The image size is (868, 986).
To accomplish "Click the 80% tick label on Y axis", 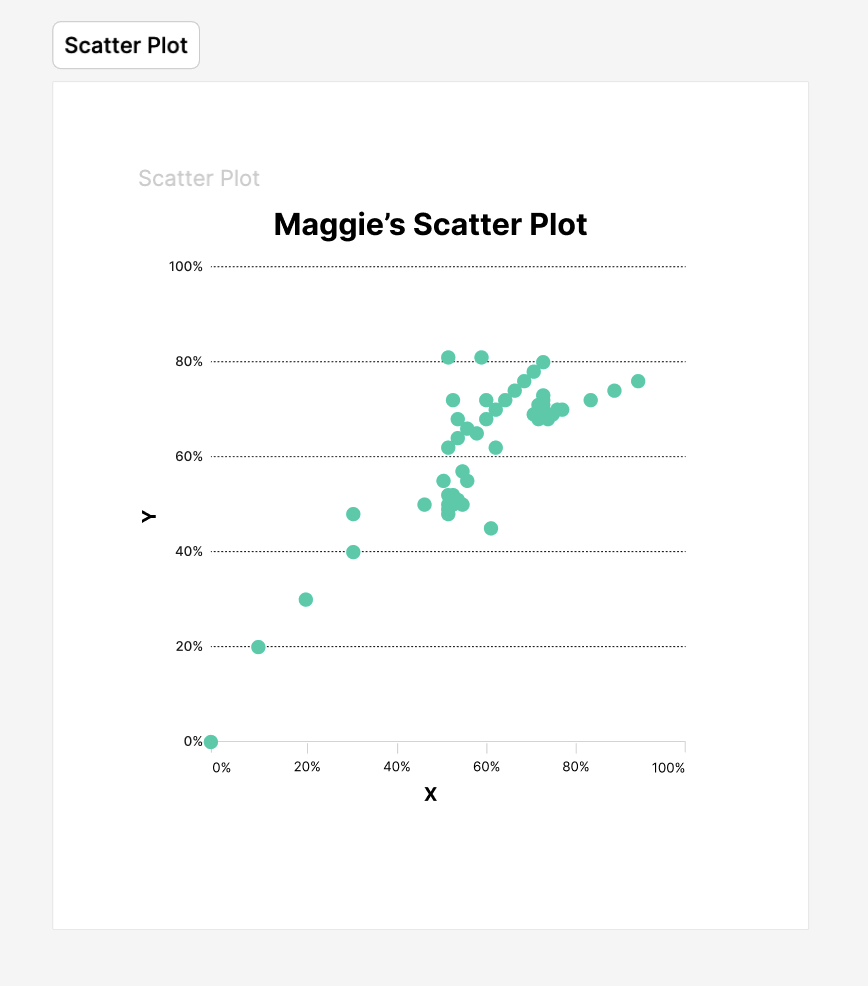I will 190,362.
